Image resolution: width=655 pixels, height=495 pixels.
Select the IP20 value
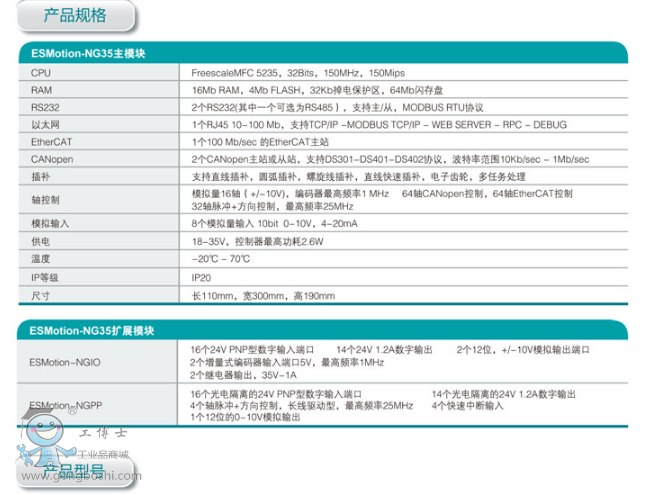(x=201, y=278)
